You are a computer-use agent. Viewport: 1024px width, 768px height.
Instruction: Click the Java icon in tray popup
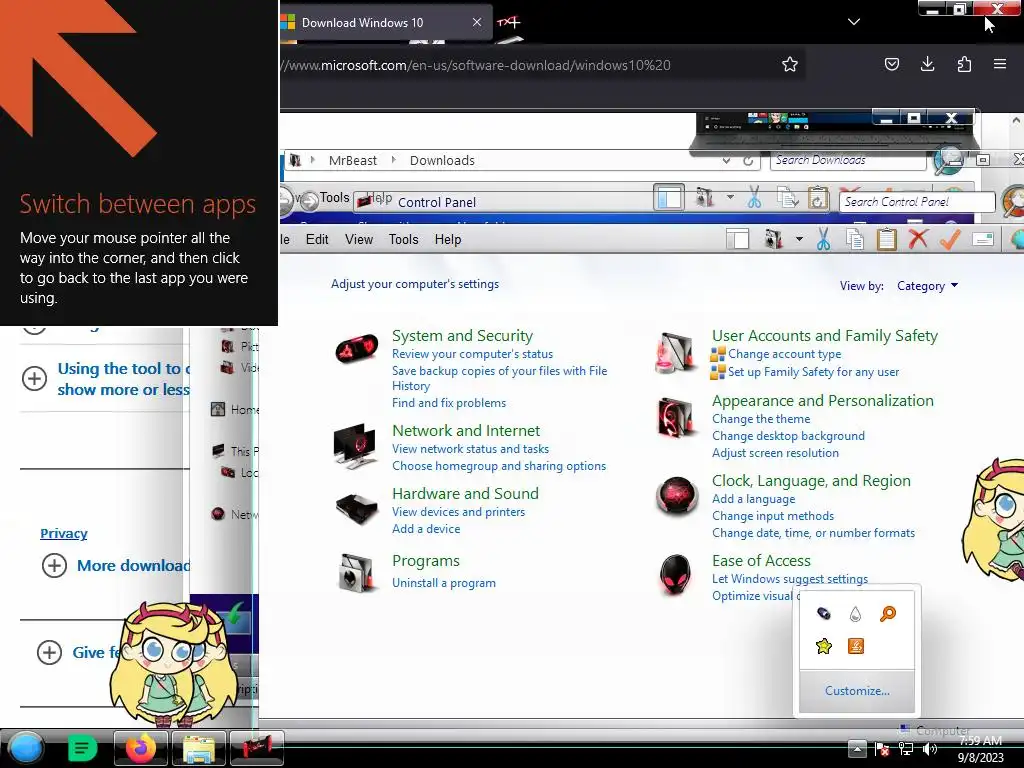[x=856, y=646]
